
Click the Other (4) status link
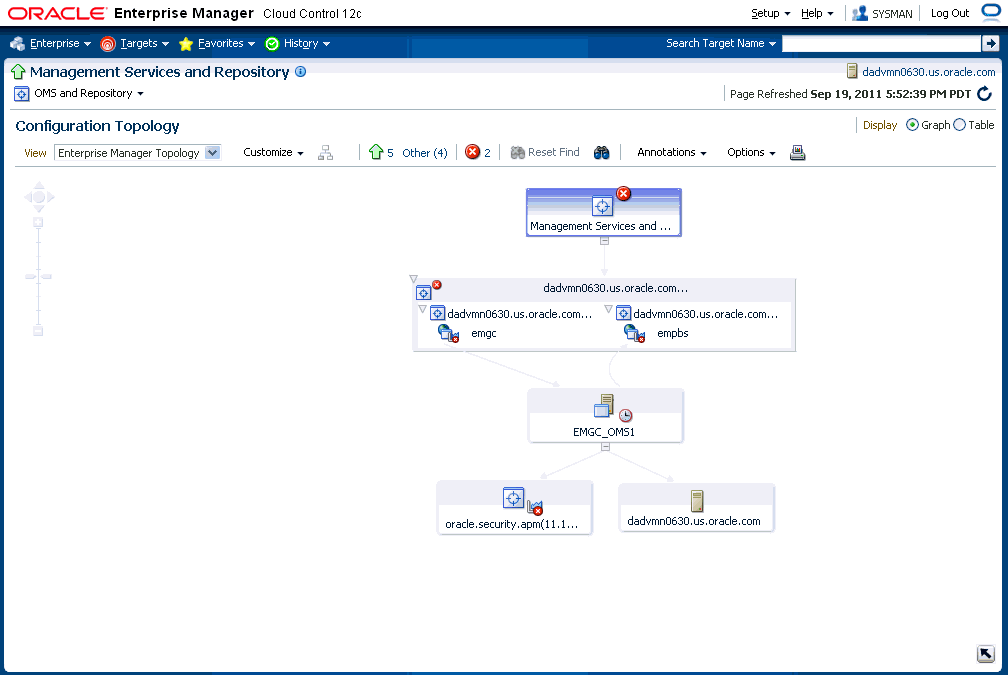click(425, 152)
